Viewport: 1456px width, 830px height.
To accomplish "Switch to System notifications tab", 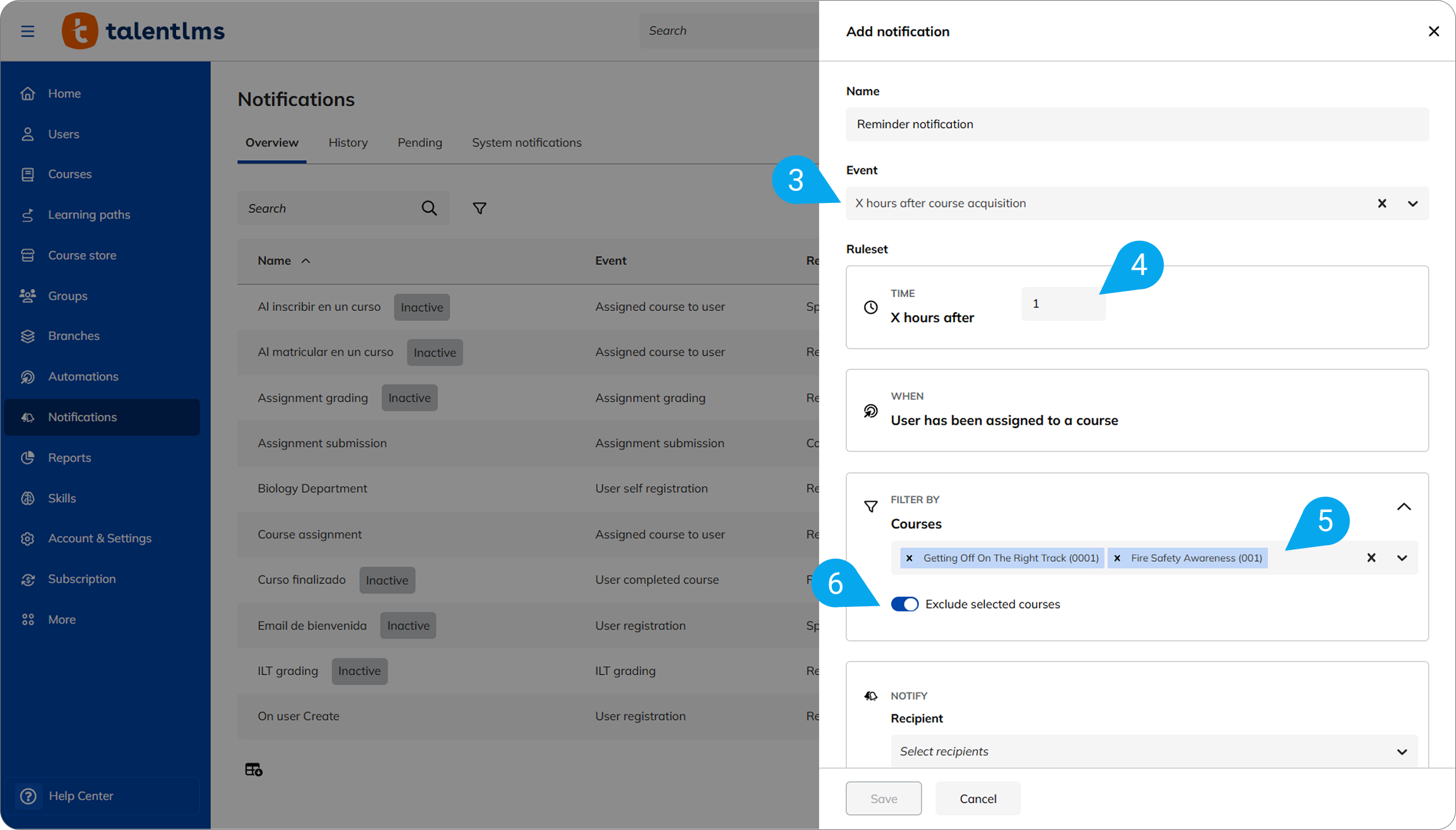I will point(526,142).
